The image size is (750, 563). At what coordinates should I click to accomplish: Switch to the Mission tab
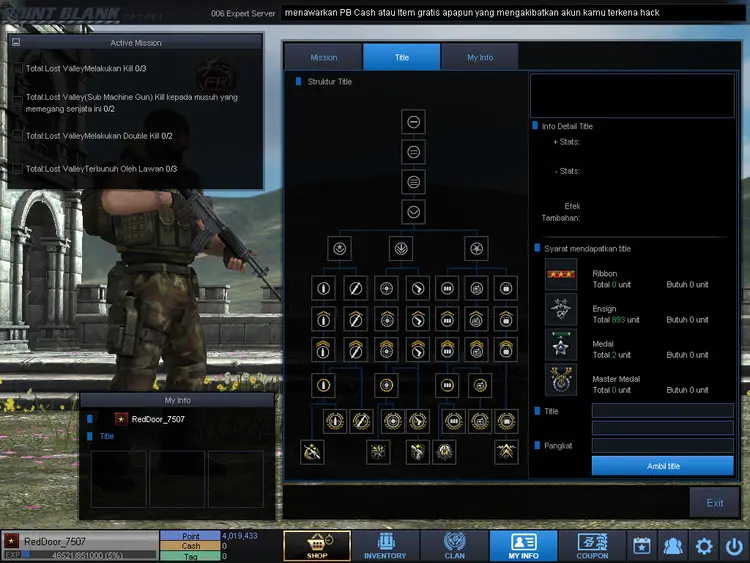(323, 57)
